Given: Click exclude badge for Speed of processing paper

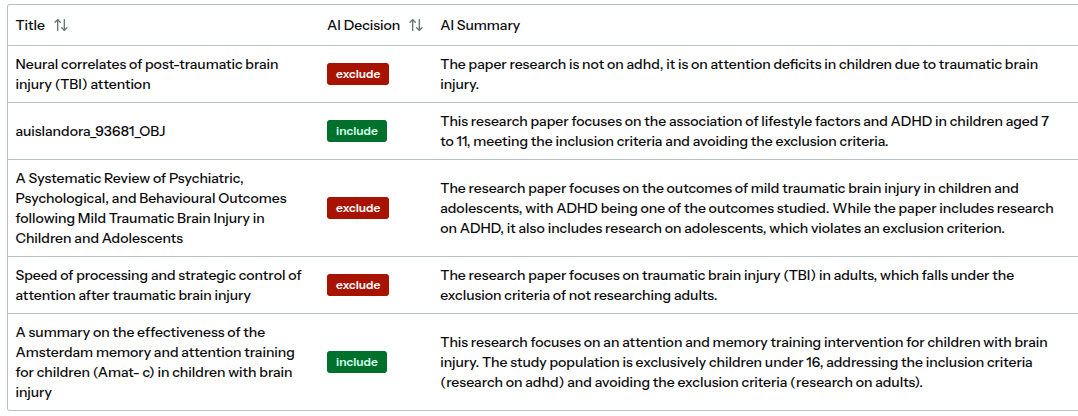Looking at the screenshot, I should pos(358,285).
